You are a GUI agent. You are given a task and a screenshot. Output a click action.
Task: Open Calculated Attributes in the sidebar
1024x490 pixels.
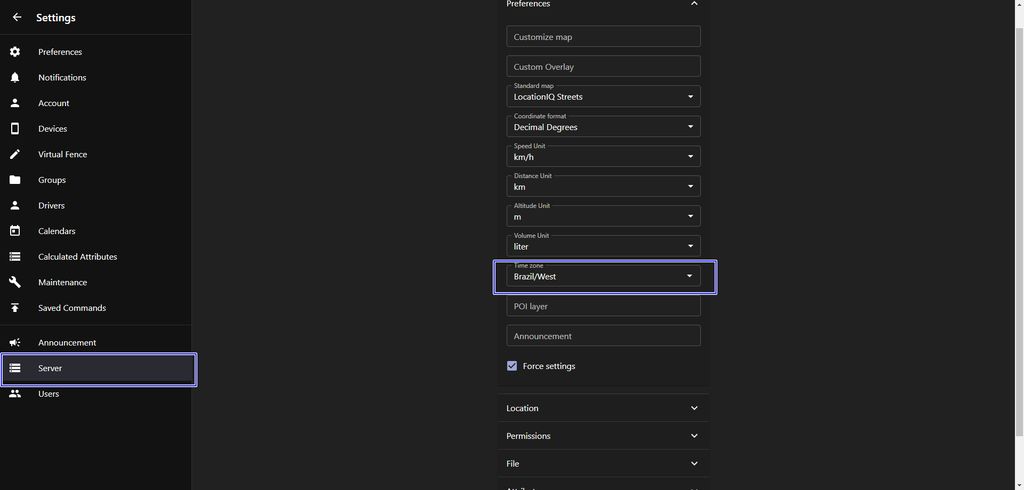[77, 257]
